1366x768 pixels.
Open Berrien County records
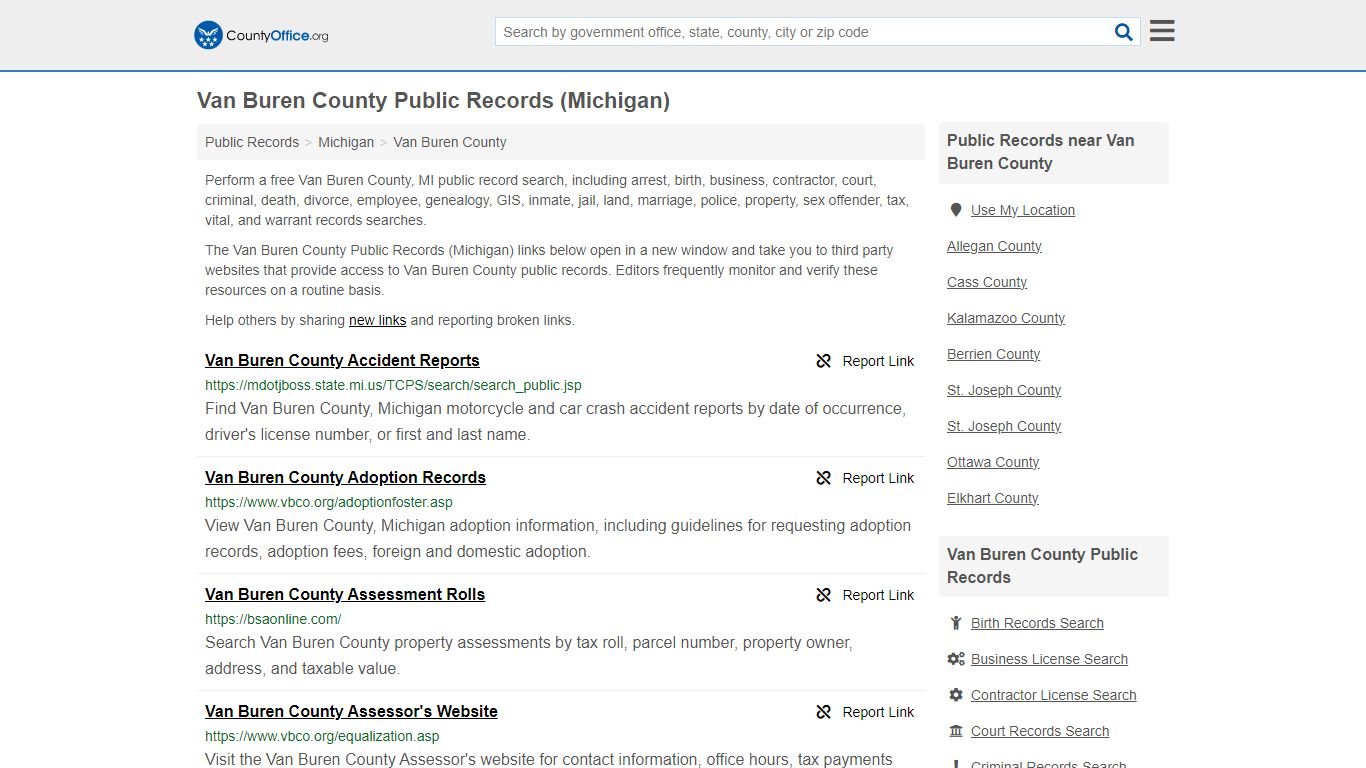pyautogui.click(x=993, y=354)
